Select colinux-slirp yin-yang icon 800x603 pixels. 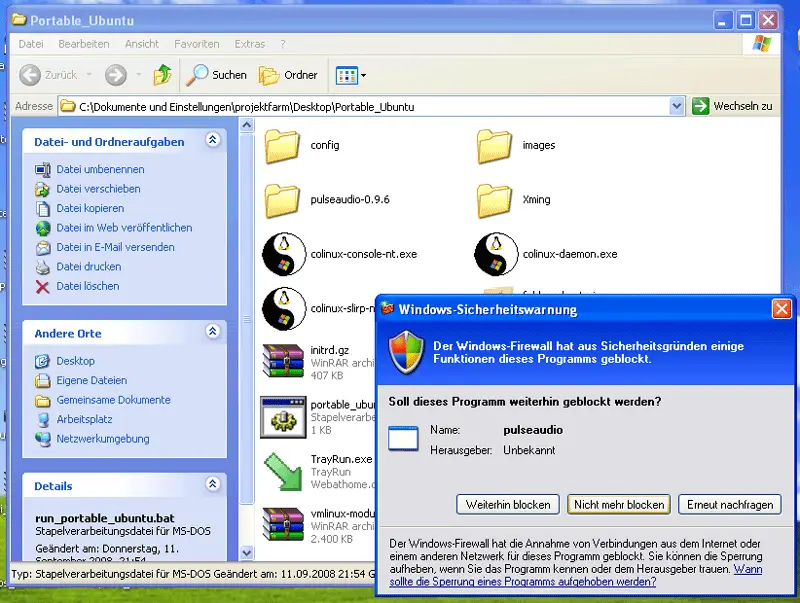(x=284, y=309)
